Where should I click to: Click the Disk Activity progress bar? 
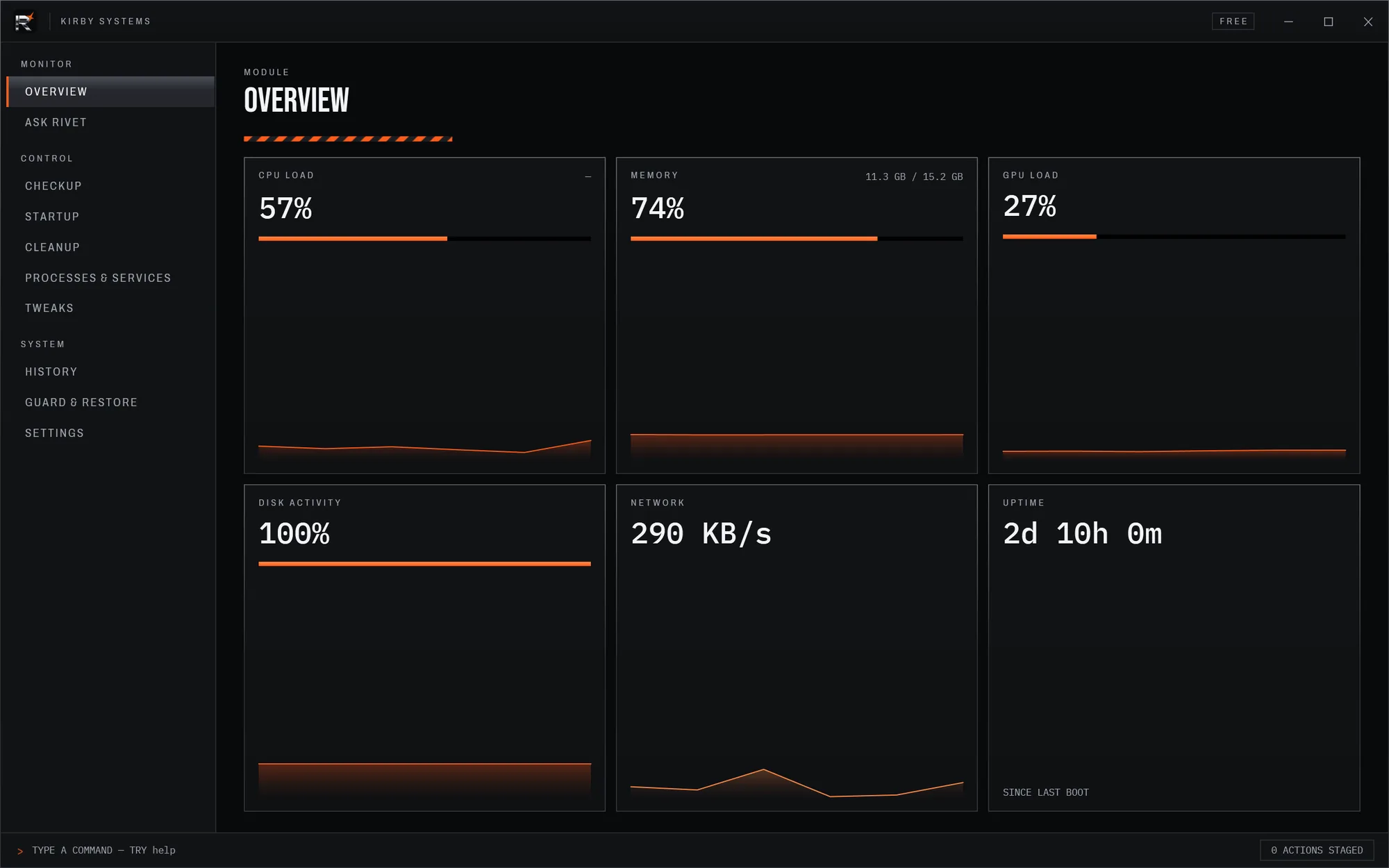pos(424,564)
